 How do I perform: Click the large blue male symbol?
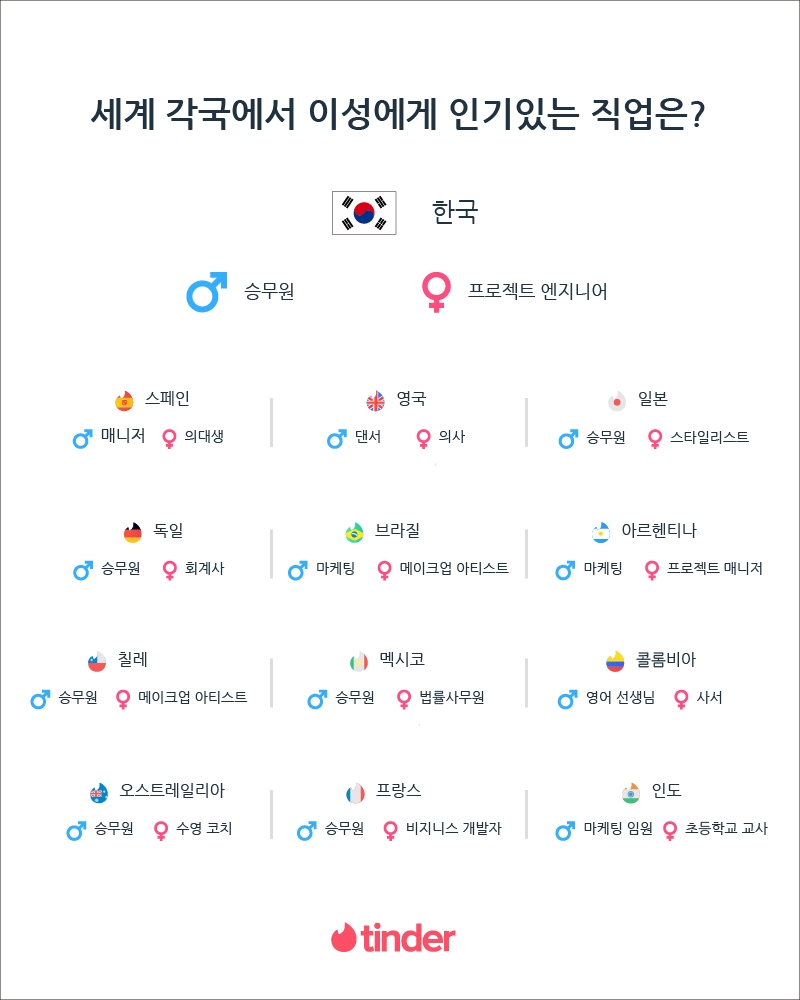pyautogui.click(x=206, y=292)
